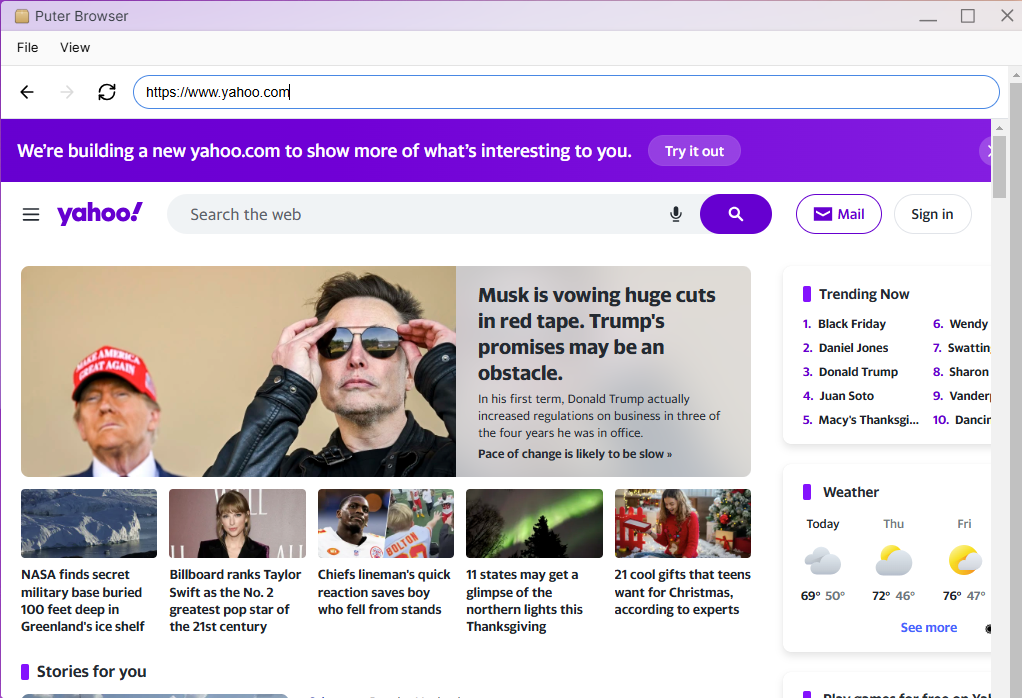Click the forward navigation arrow

(x=67, y=91)
